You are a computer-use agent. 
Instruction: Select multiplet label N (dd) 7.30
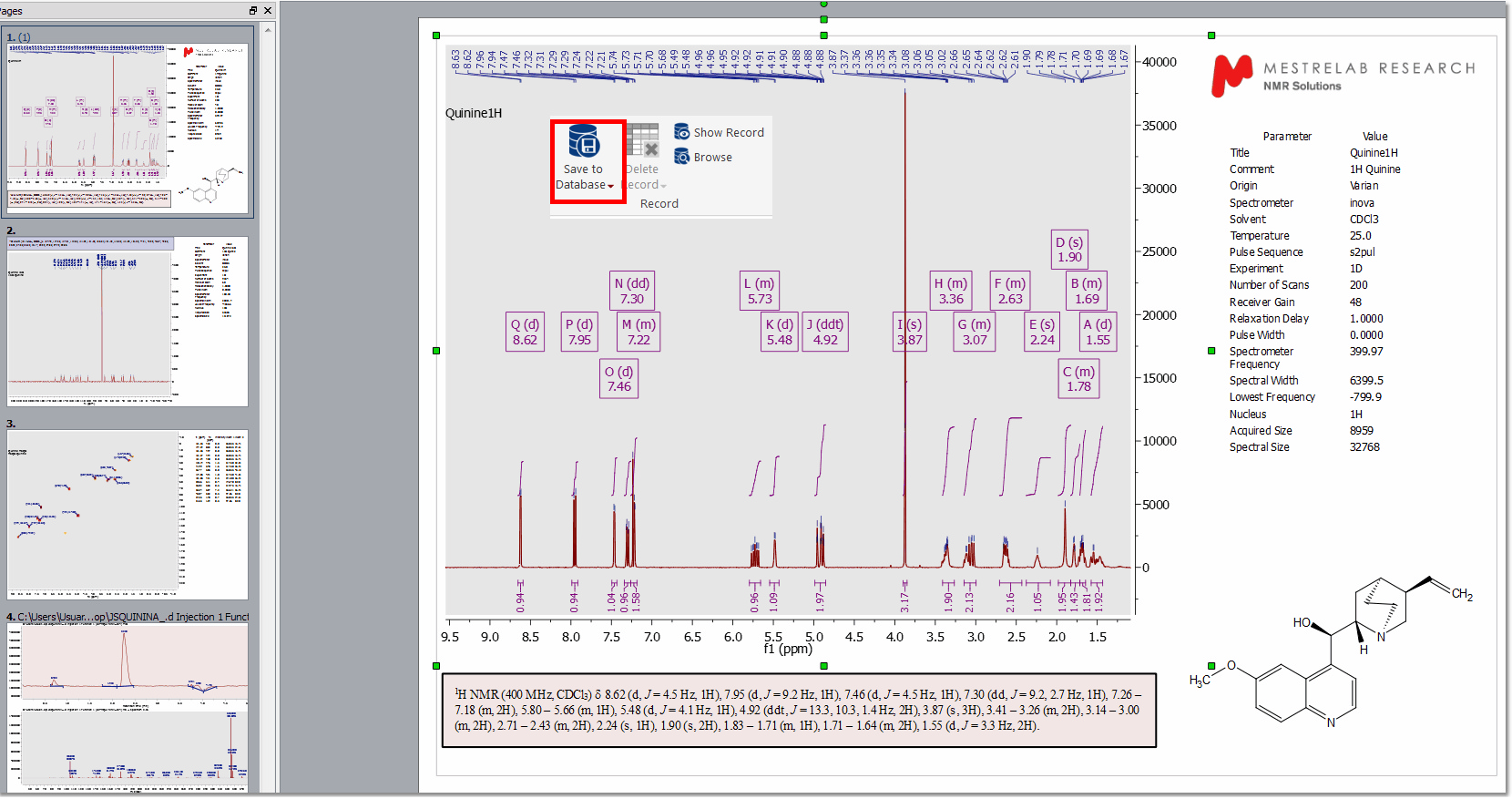point(632,291)
